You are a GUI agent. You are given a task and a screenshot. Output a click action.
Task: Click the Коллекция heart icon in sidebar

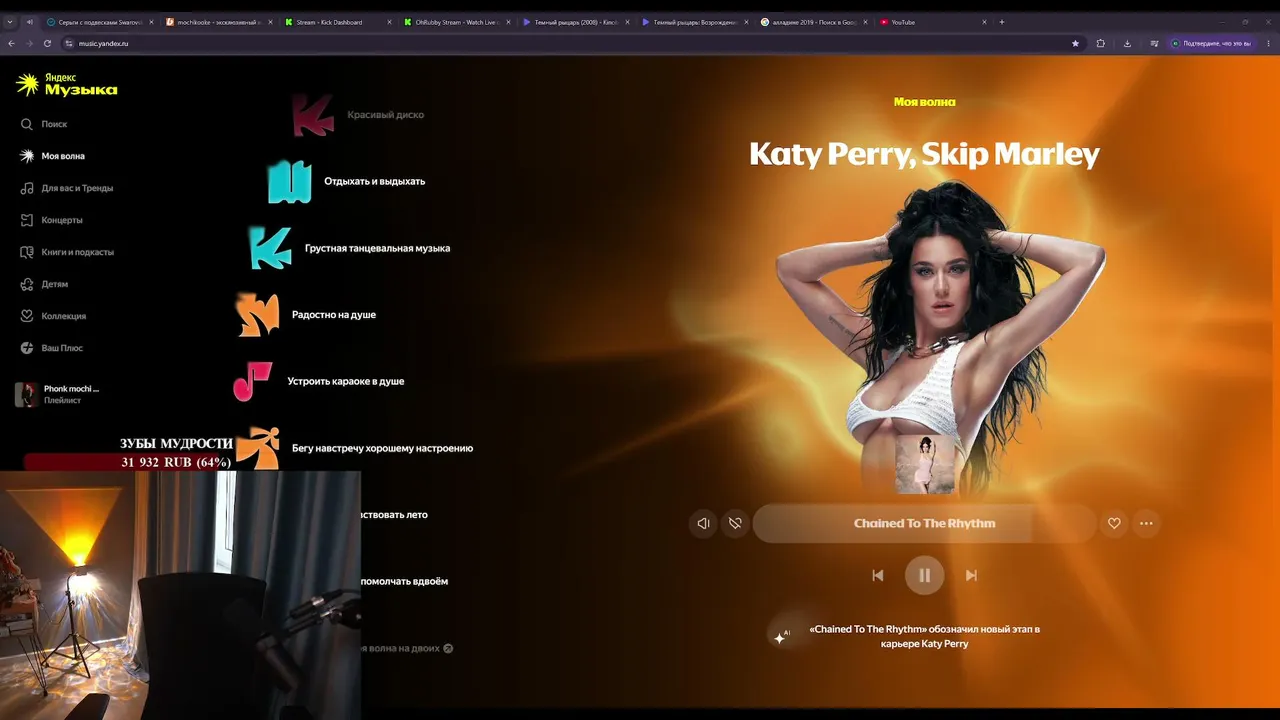tap(27, 316)
